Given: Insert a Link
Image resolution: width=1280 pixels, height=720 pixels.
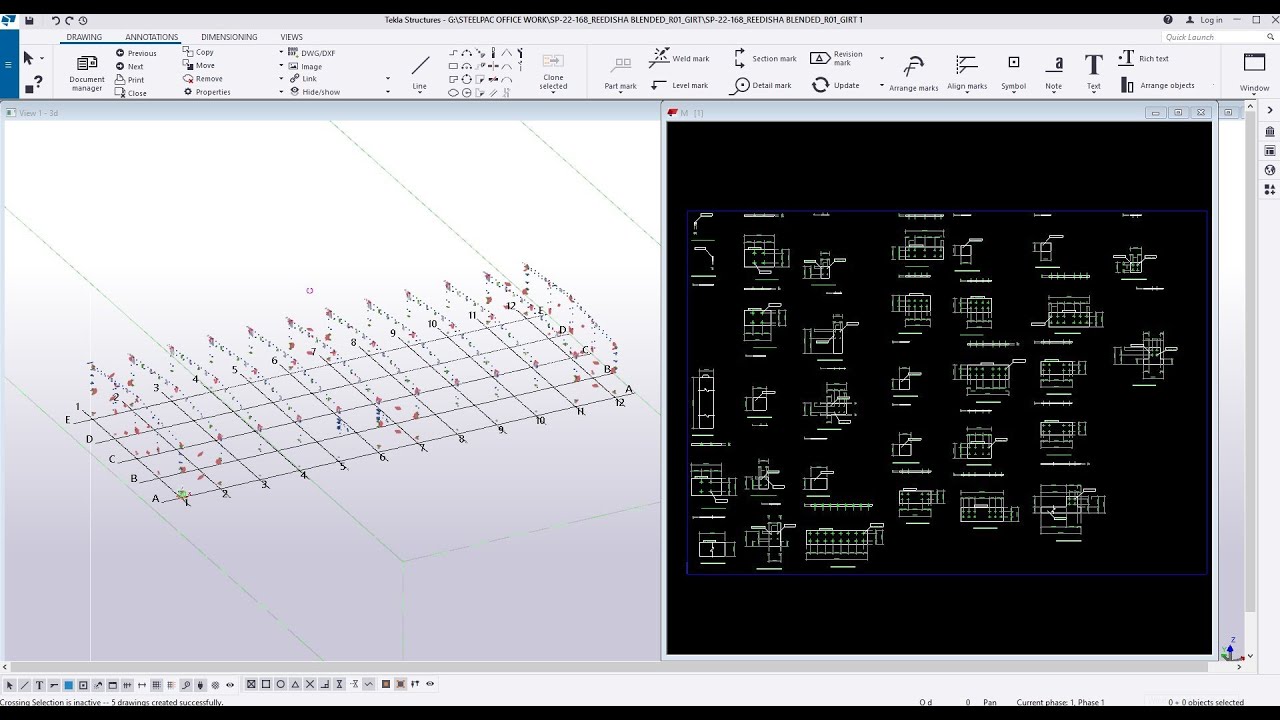Looking at the screenshot, I should pyautogui.click(x=303, y=79).
